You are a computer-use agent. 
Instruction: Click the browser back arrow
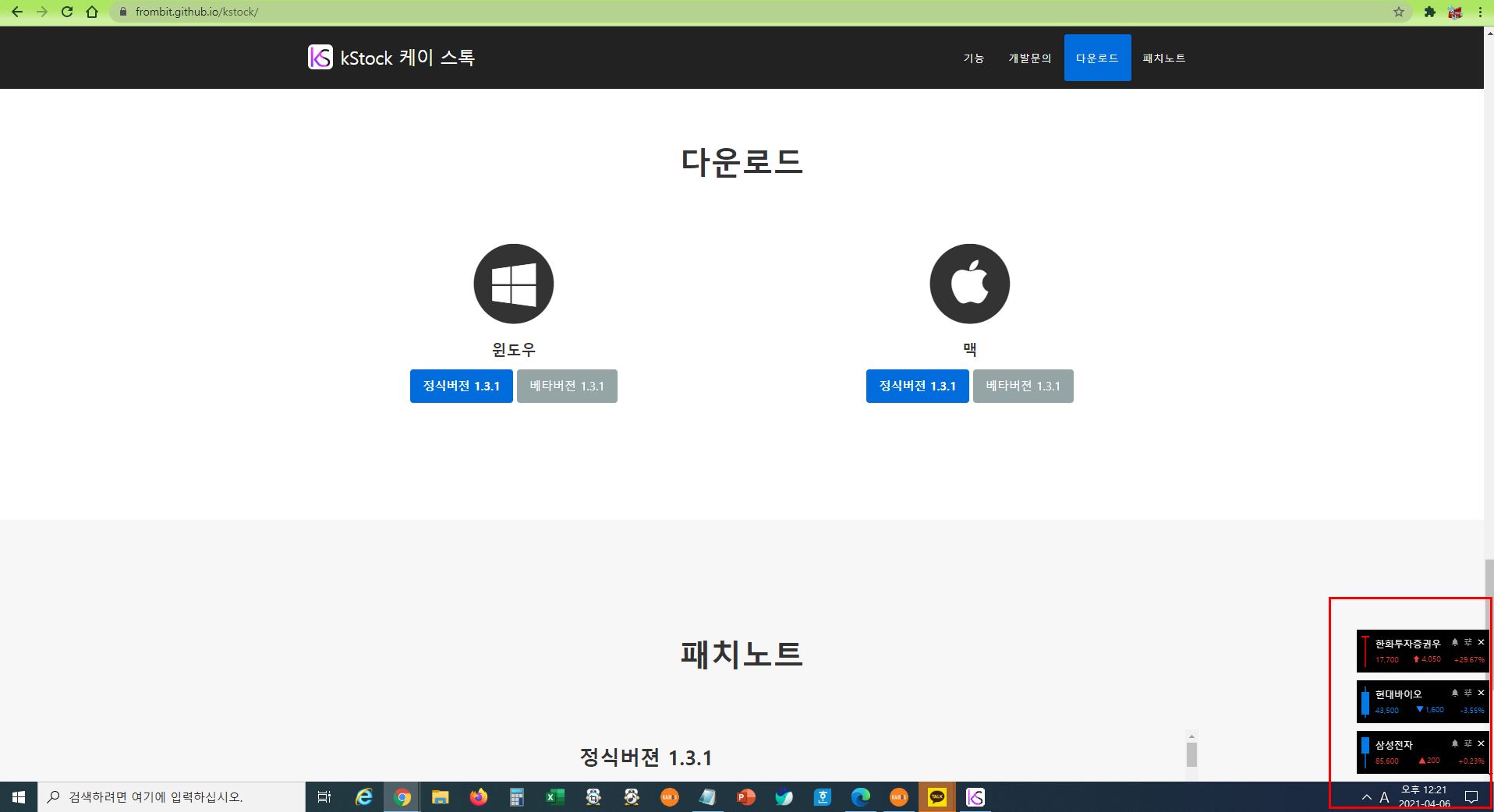point(17,12)
